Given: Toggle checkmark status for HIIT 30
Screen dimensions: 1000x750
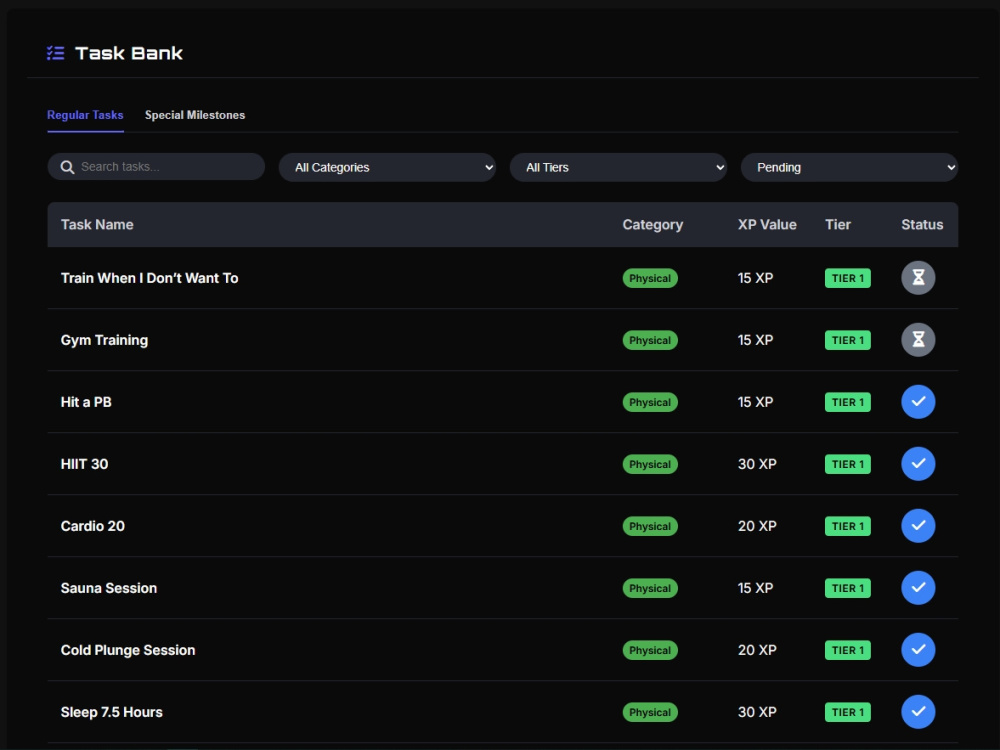Looking at the screenshot, I should (x=918, y=464).
